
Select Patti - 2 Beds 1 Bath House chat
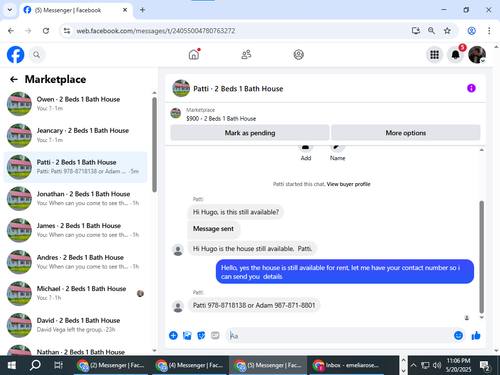coord(76,167)
